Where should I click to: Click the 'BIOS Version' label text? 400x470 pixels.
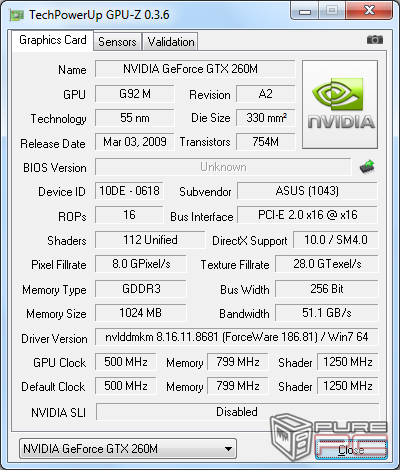pos(55,168)
